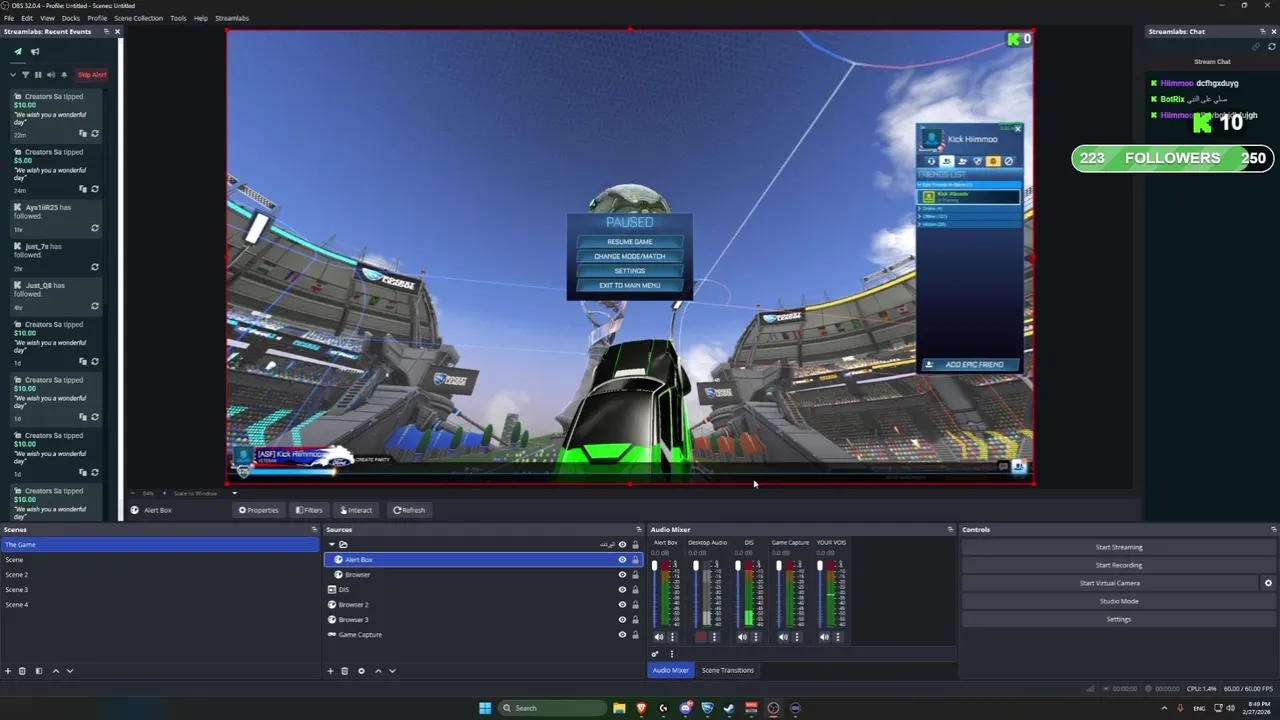
Task: Unlock the Browser 3 source
Action: coord(635,620)
